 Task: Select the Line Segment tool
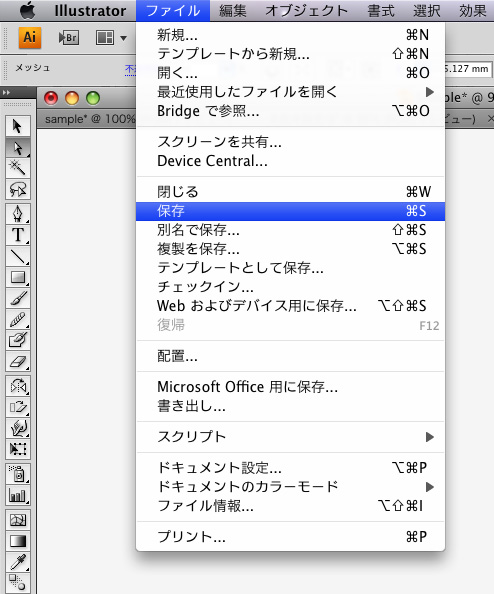click(17, 256)
